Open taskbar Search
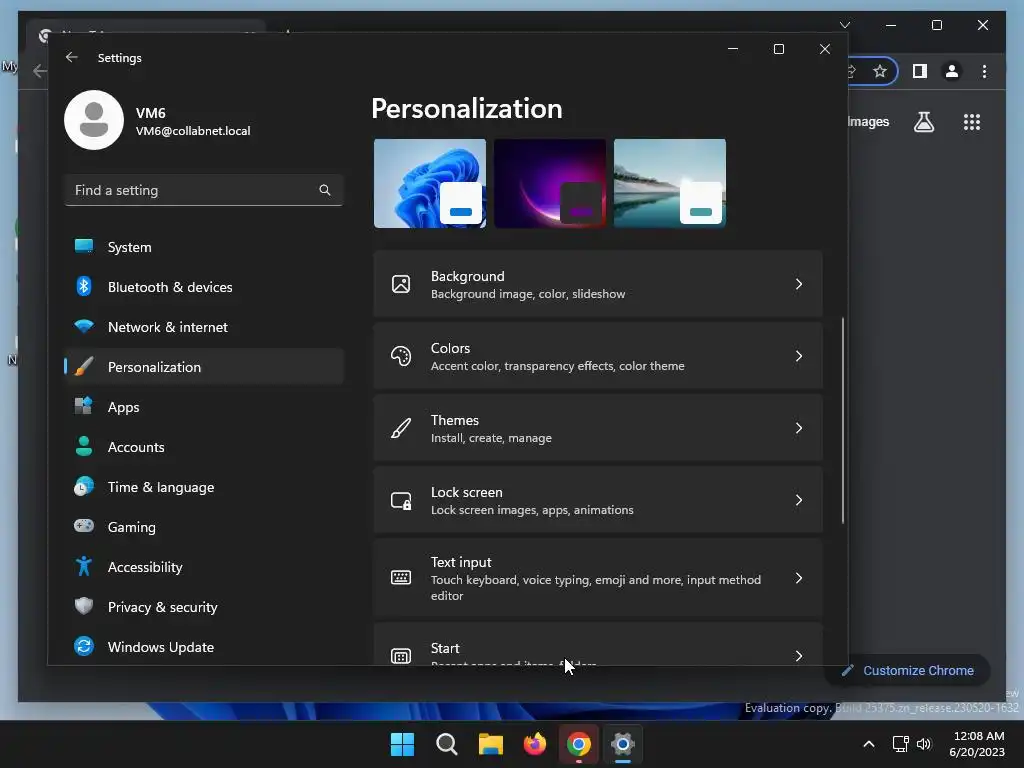This screenshot has height=768, width=1024. [x=447, y=744]
